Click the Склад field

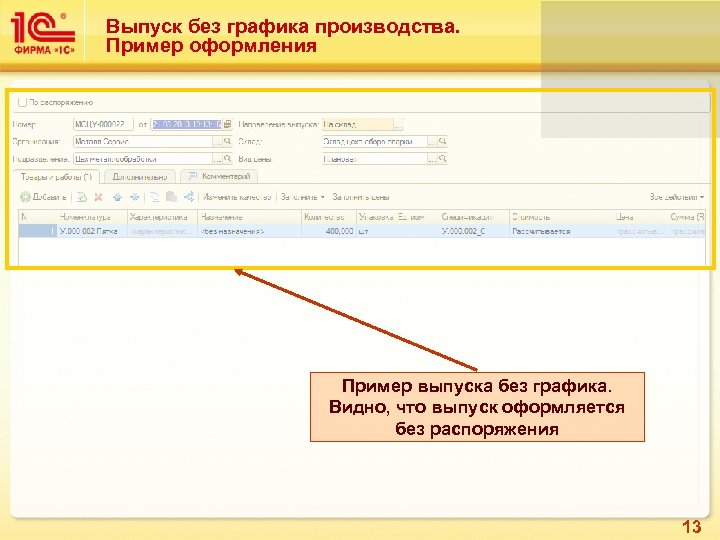(375, 141)
